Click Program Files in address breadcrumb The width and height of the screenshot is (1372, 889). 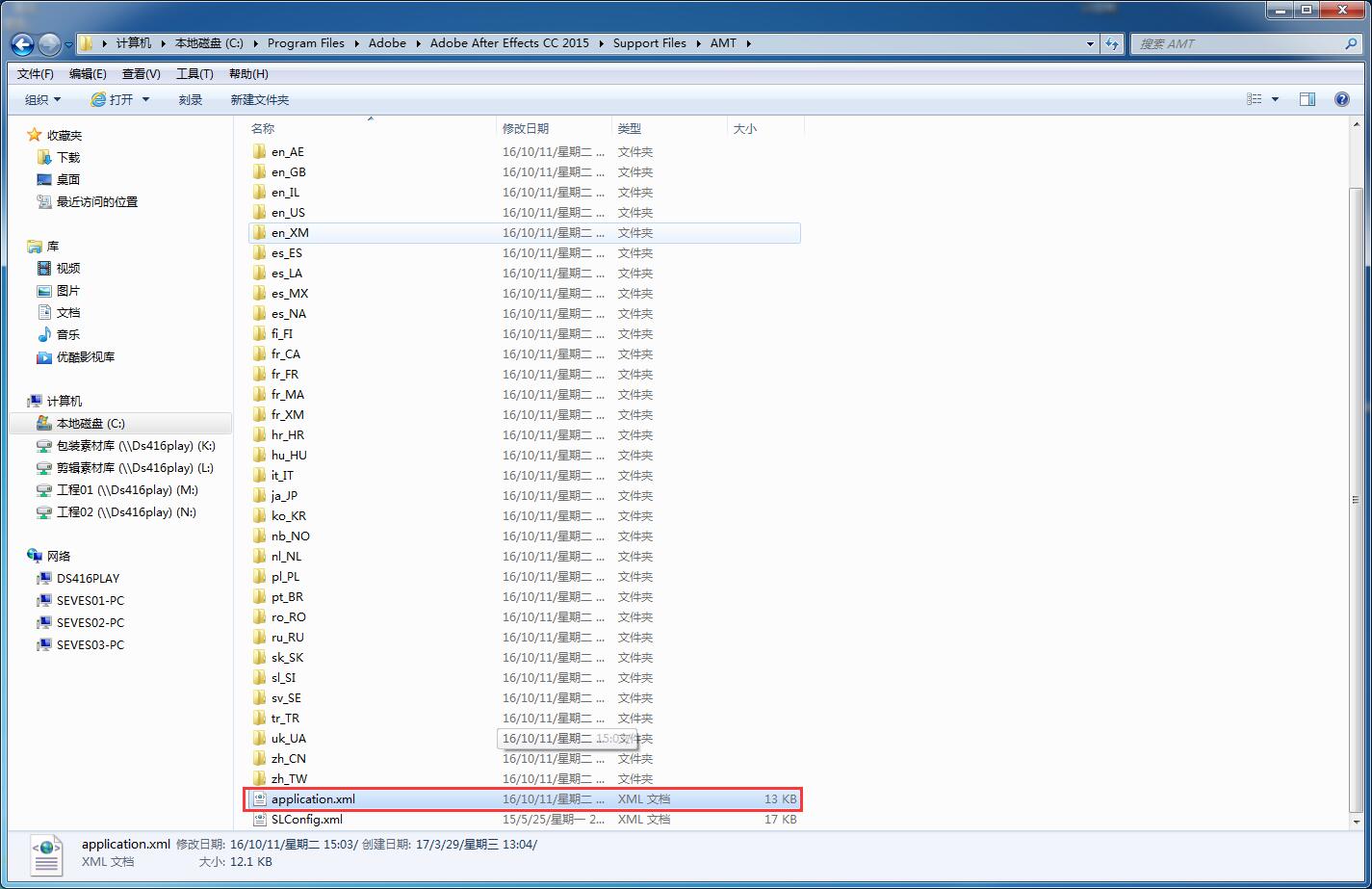coord(305,43)
